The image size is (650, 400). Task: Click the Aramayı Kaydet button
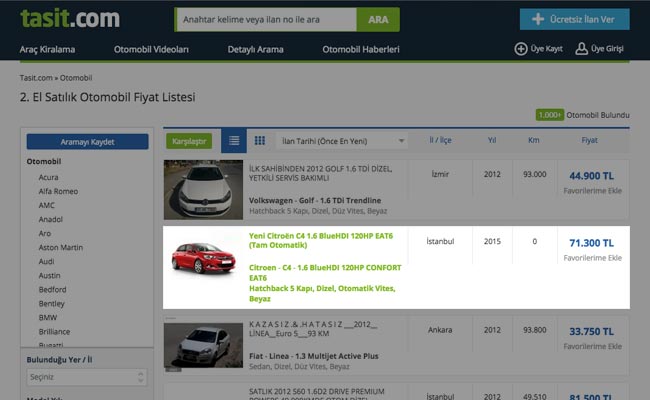tap(87, 142)
